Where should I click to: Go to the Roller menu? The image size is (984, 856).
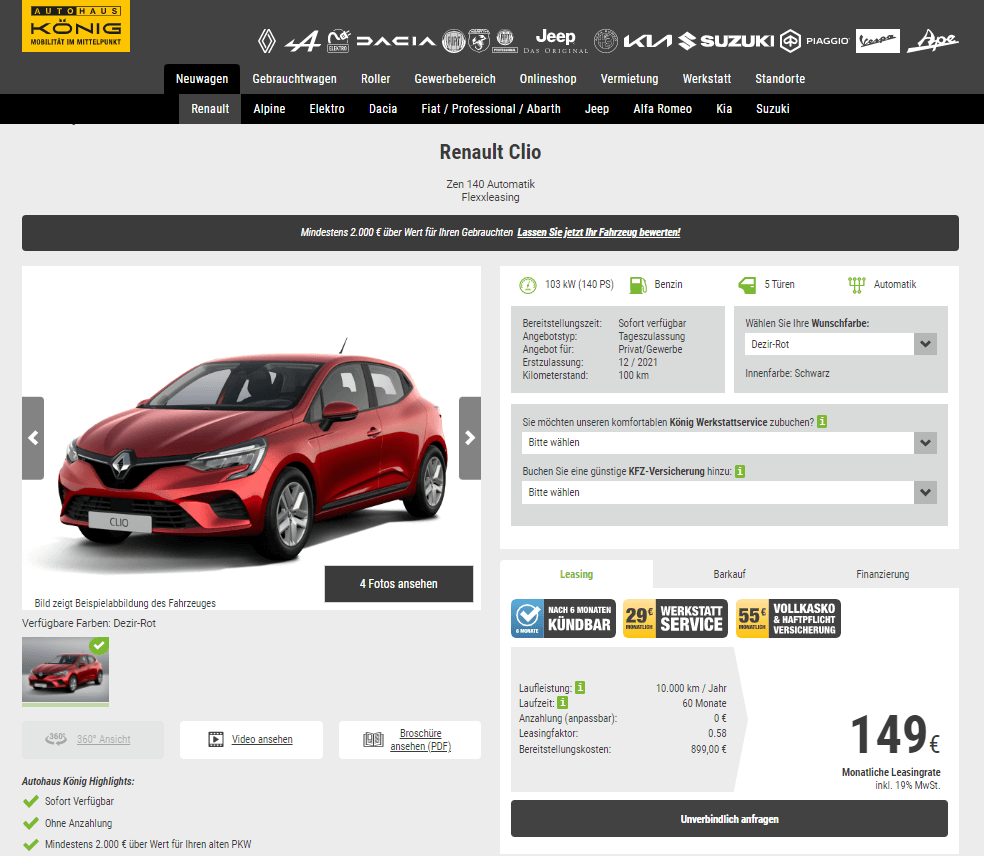click(375, 79)
